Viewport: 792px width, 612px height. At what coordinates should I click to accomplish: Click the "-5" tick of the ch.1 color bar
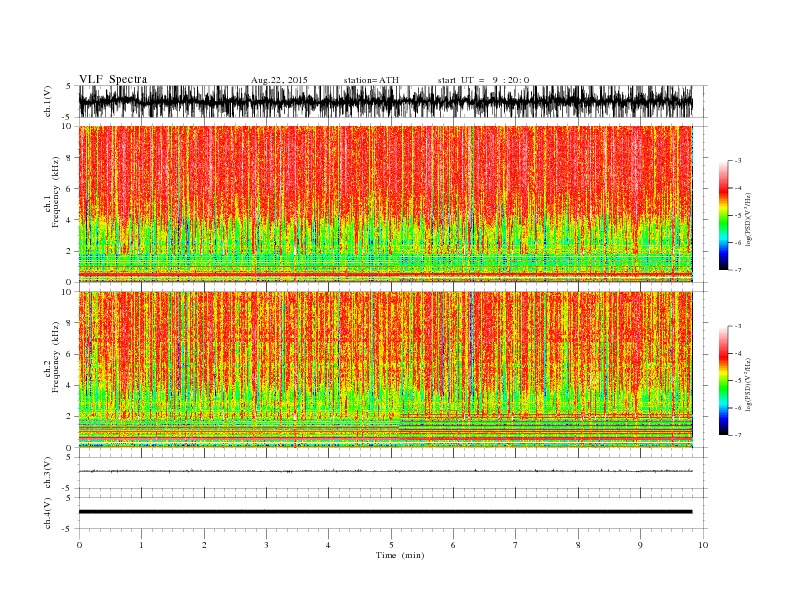(737, 216)
